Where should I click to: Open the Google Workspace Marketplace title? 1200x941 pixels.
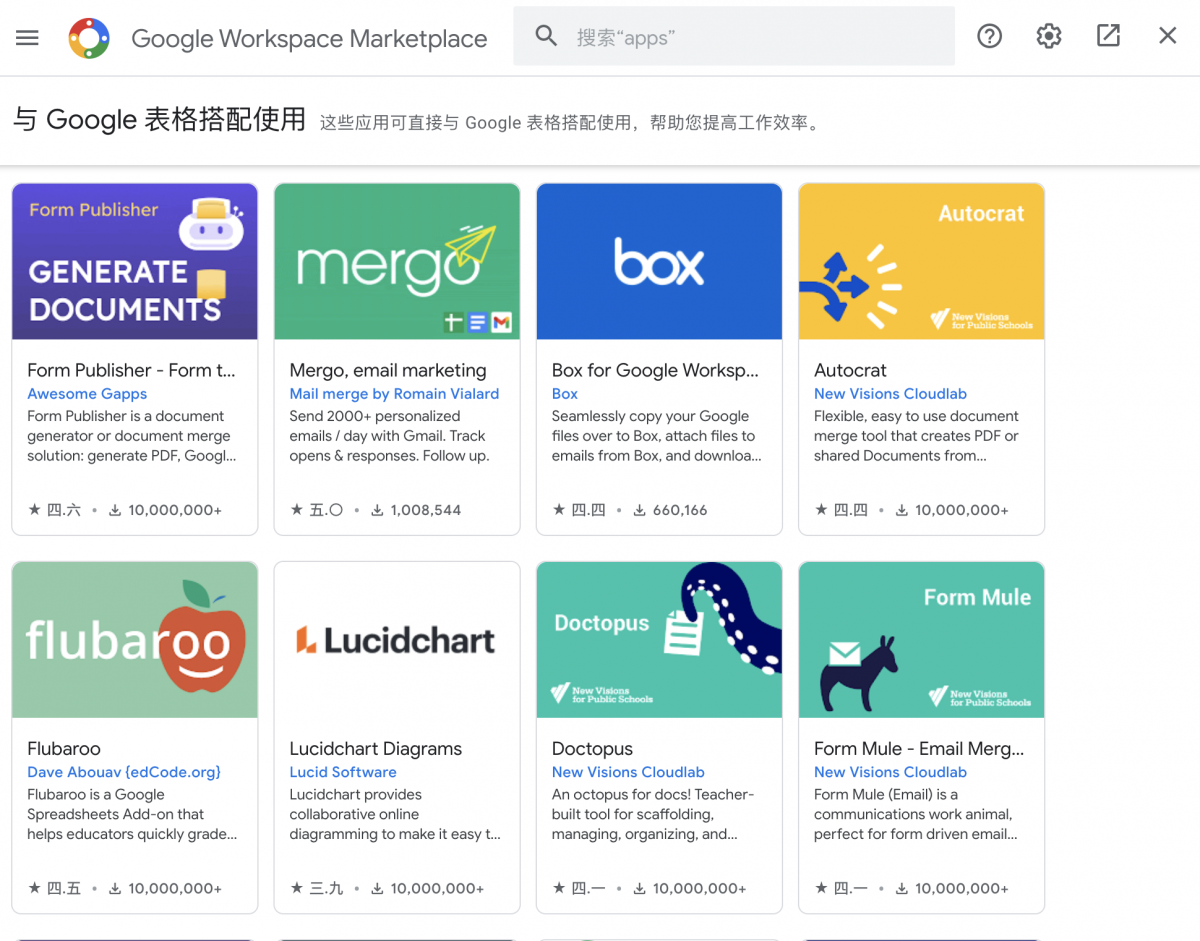[x=309, y=39]
